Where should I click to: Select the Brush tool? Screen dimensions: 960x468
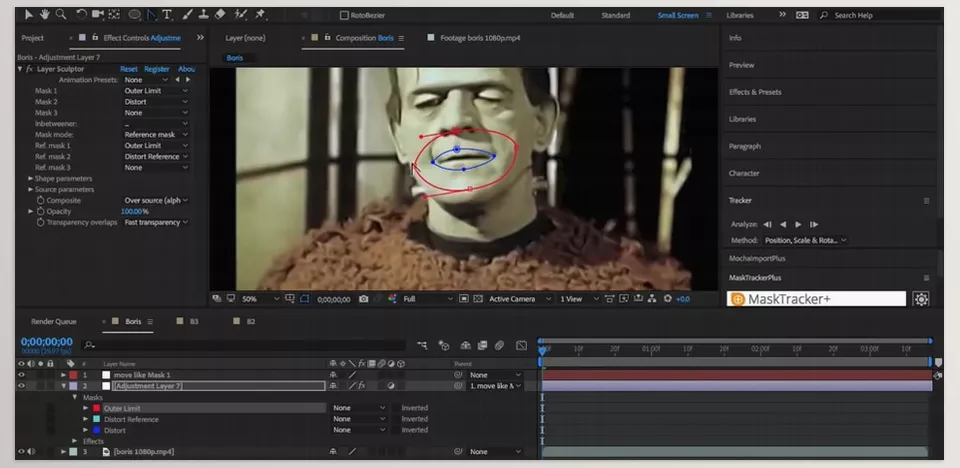click(188, 14)
